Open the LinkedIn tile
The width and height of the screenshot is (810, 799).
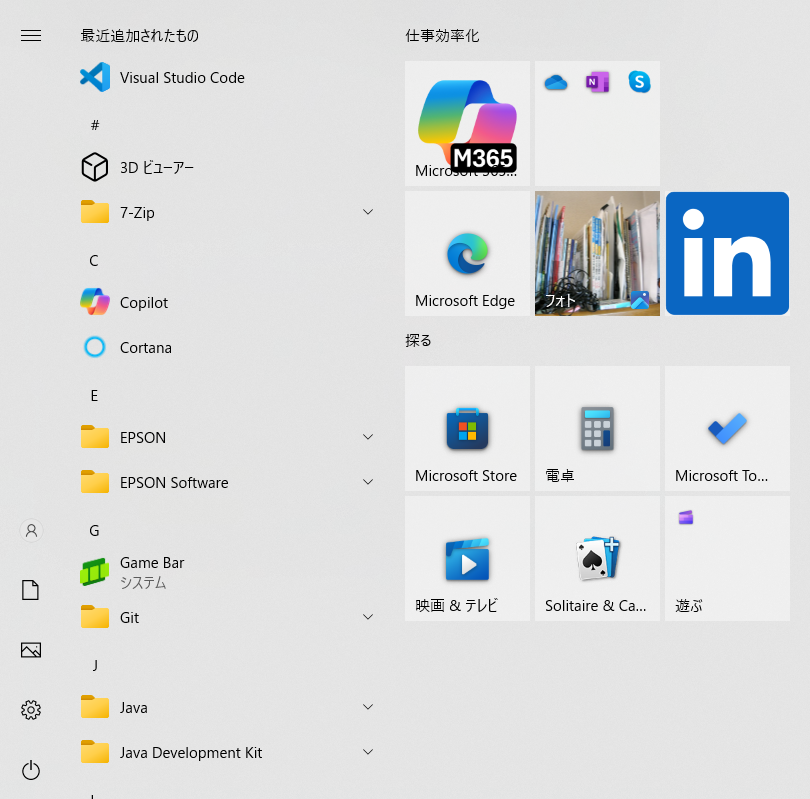coord(727,254)
